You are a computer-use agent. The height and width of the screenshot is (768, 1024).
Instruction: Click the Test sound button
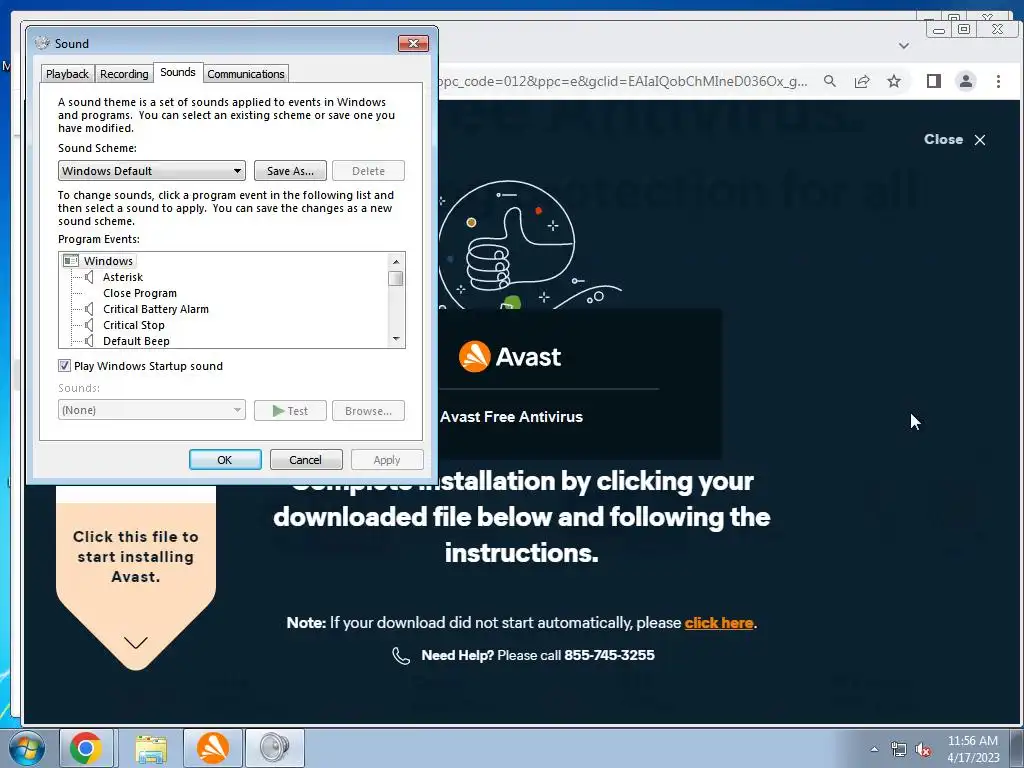coord(290,411)
